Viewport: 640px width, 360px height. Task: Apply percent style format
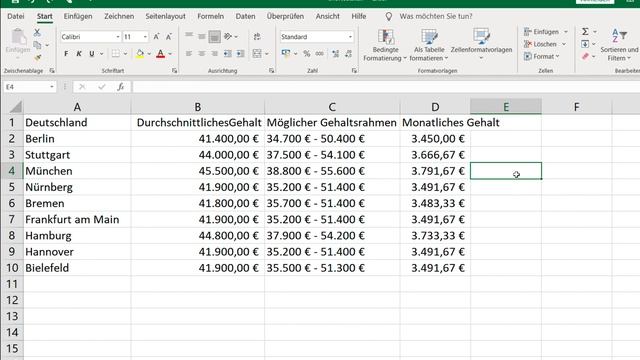pos(307,53)
